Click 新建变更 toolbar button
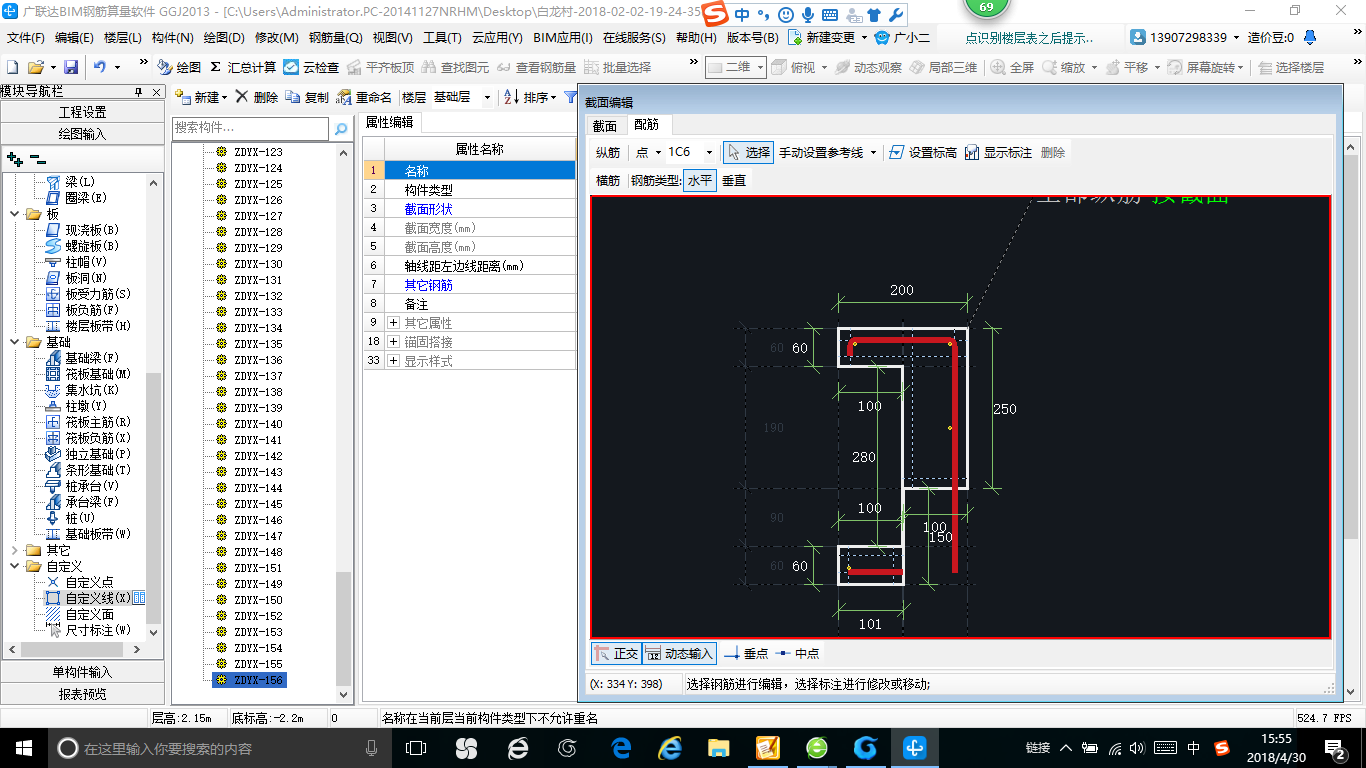Viewport: 1366px width, 768px height. (x=828, y=38)
